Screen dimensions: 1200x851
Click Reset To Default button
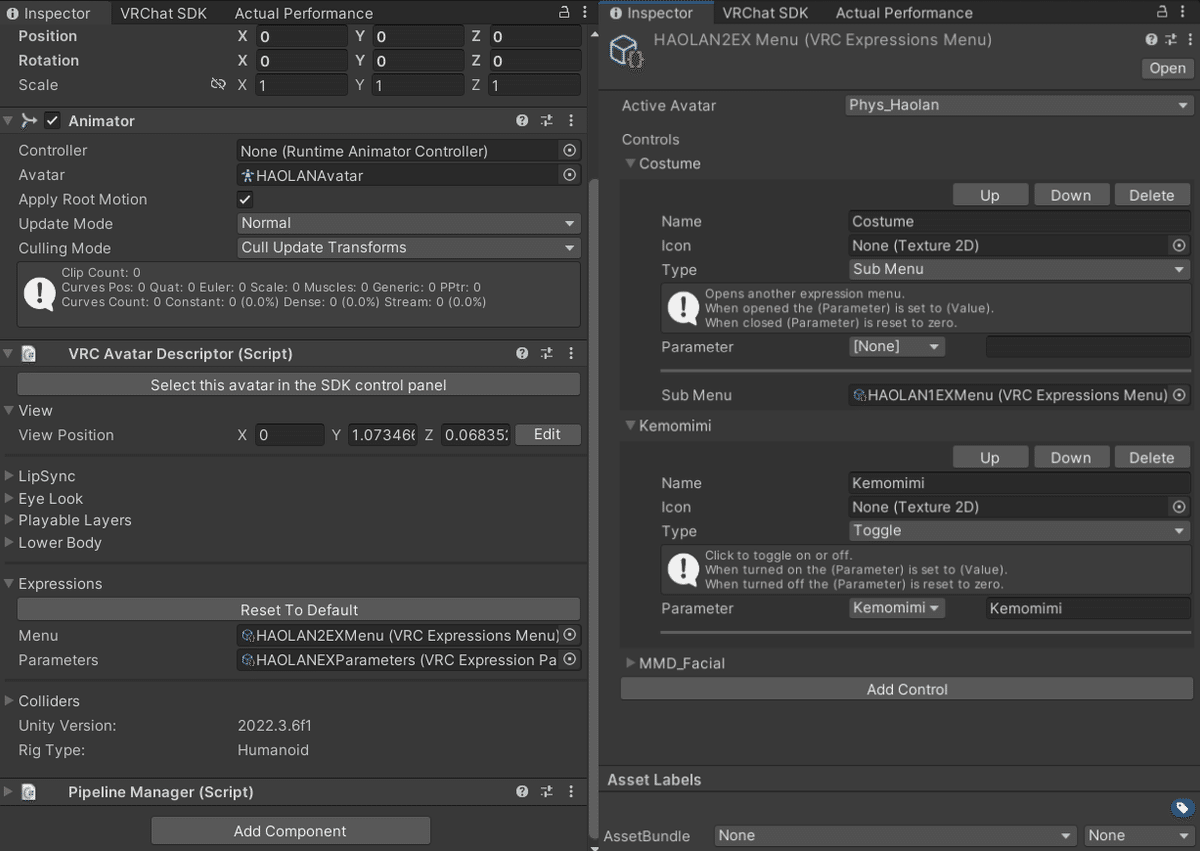pyautogui.click(x=299, y=610)
